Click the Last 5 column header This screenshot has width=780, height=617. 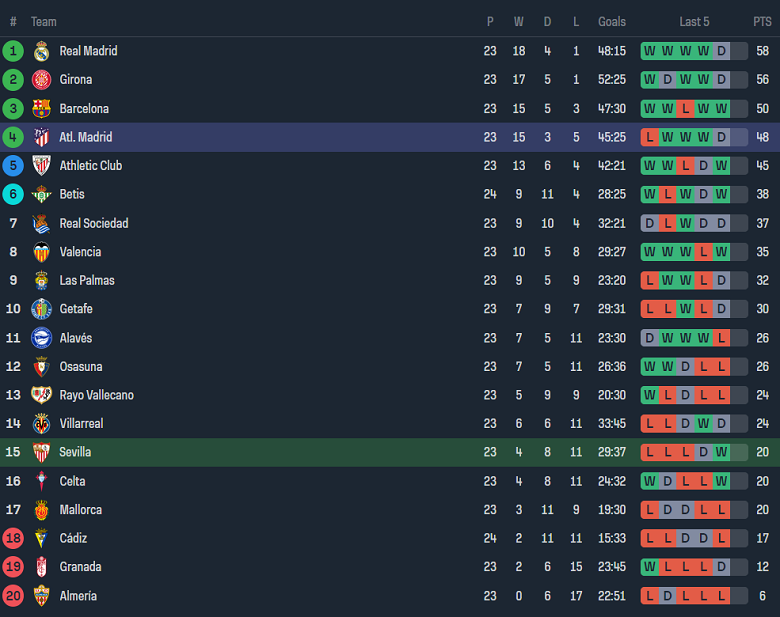[694, 22]
